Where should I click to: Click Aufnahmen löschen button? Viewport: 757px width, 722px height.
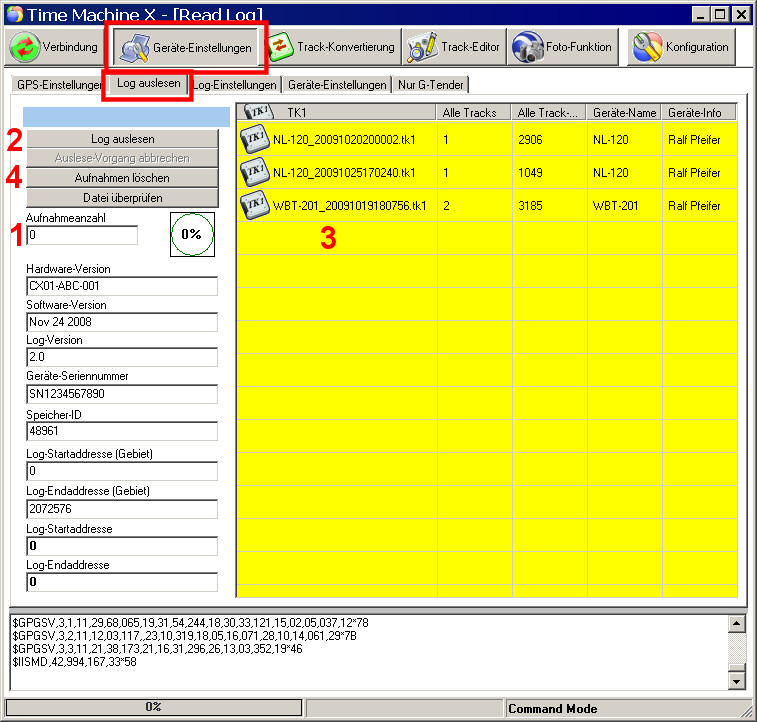click(x=122, y=177)
